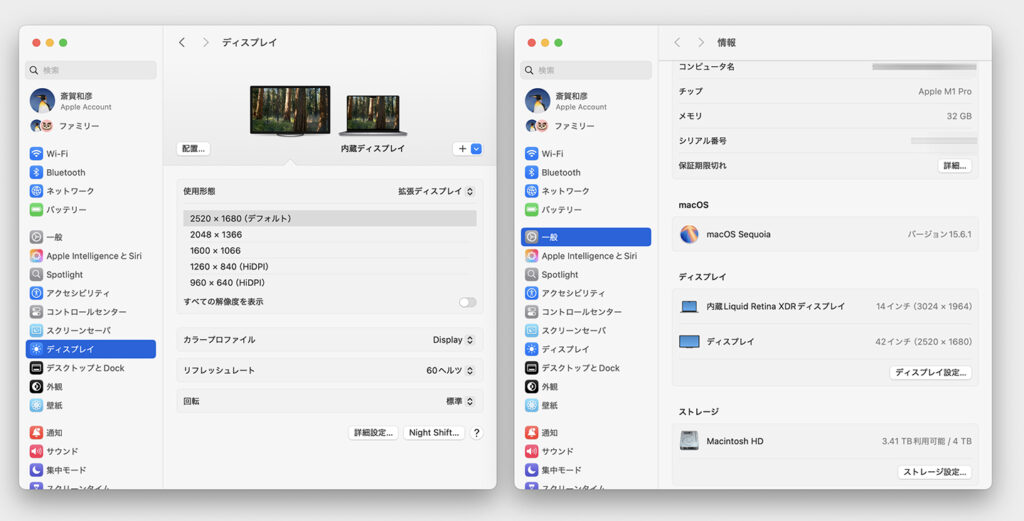The width and height of the screenshot is (1024, 521).
Task: Go back in the right 情報 window
Action: pos(677,42)
